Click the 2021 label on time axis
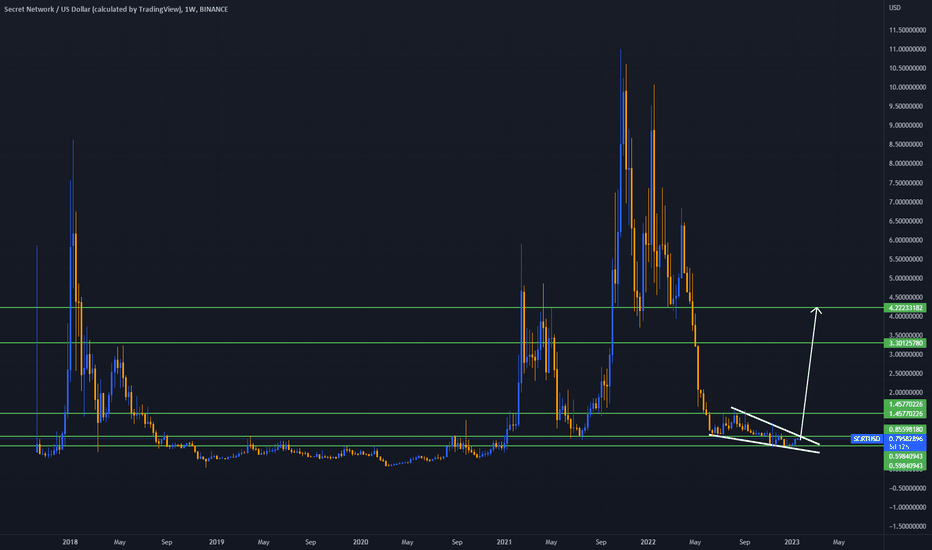This screenshot has width=932, height=550. pyautogui.click(x=504, y=542)
